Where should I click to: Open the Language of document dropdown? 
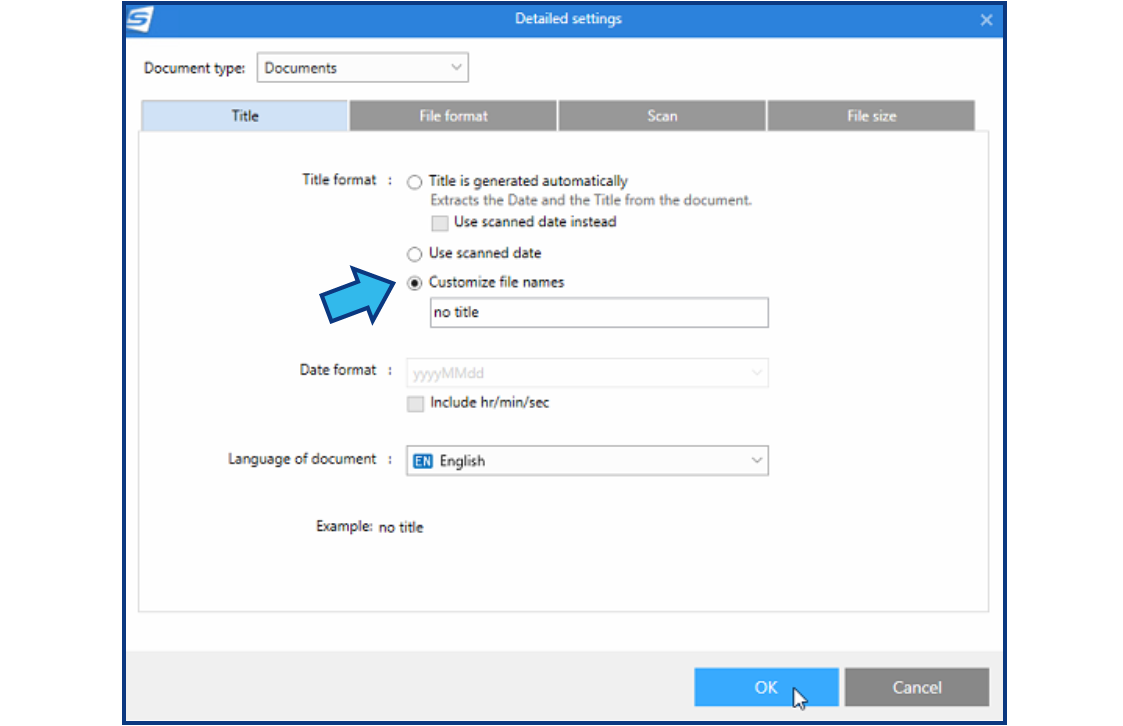point(587,461)
